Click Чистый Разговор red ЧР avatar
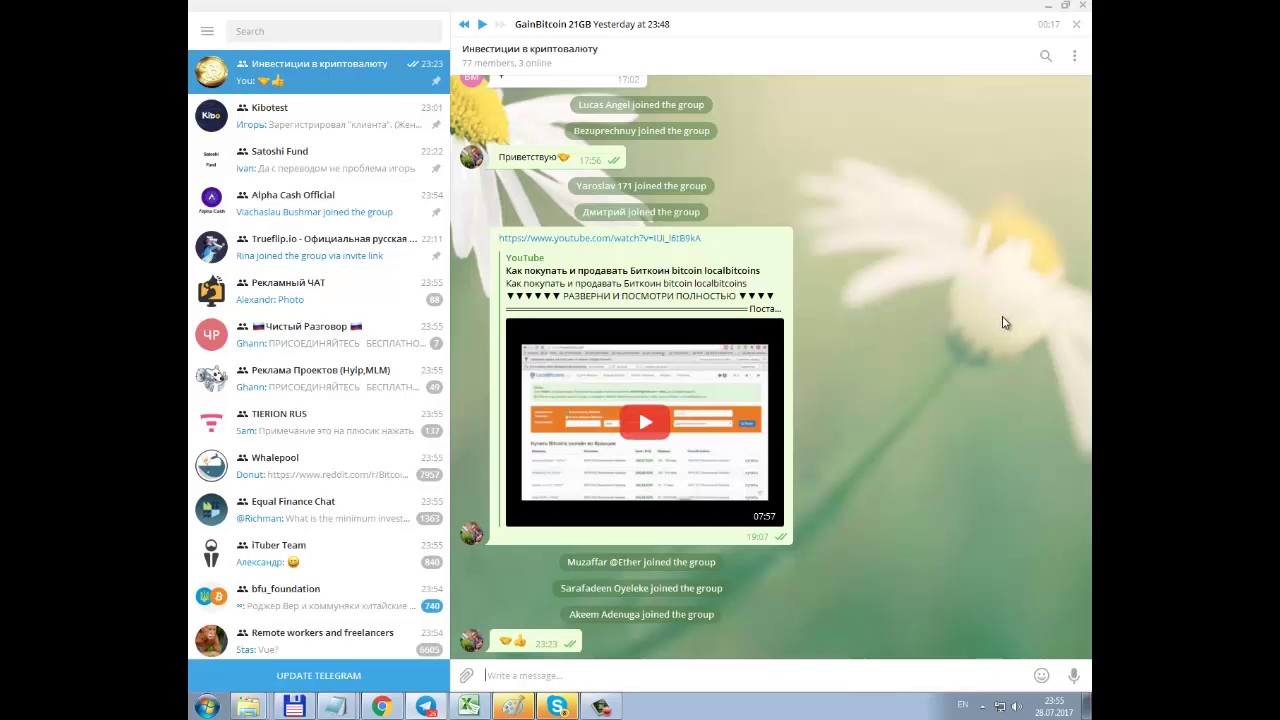Screen dimensions: 1280x720 click(211, 335)
